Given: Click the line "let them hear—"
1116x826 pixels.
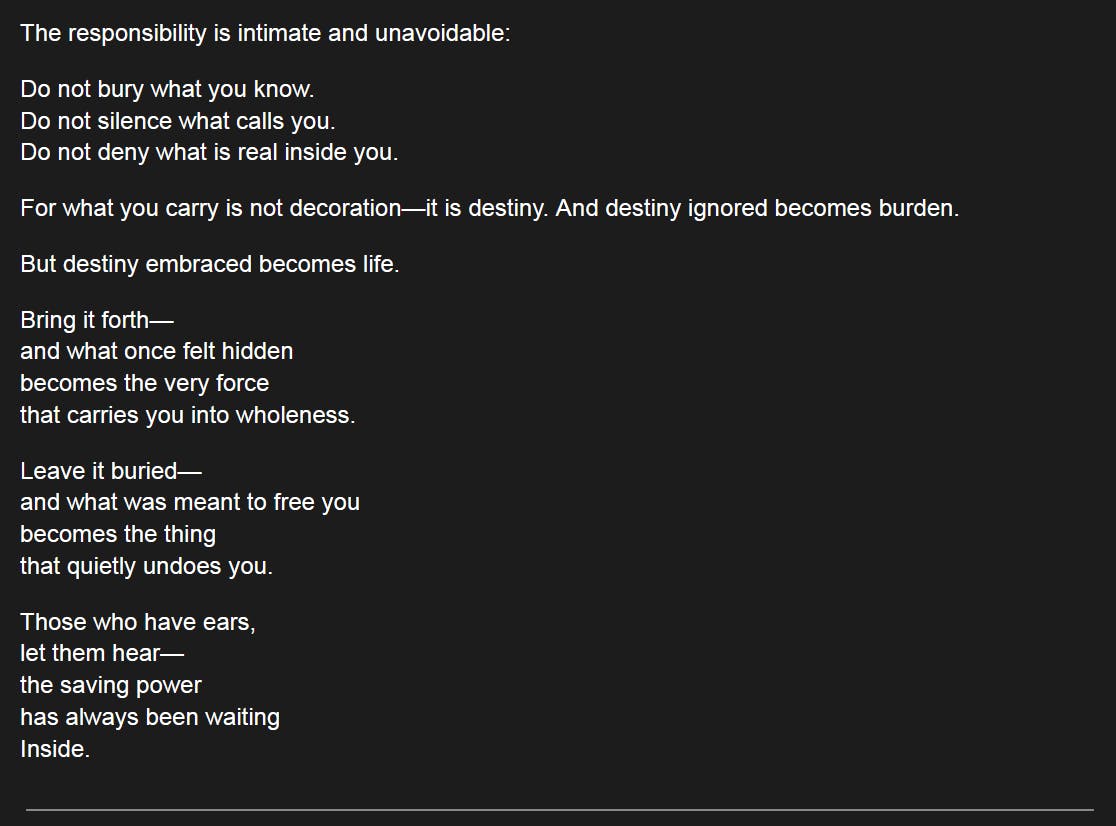Looking at the screenshot, I should (102, 654).
